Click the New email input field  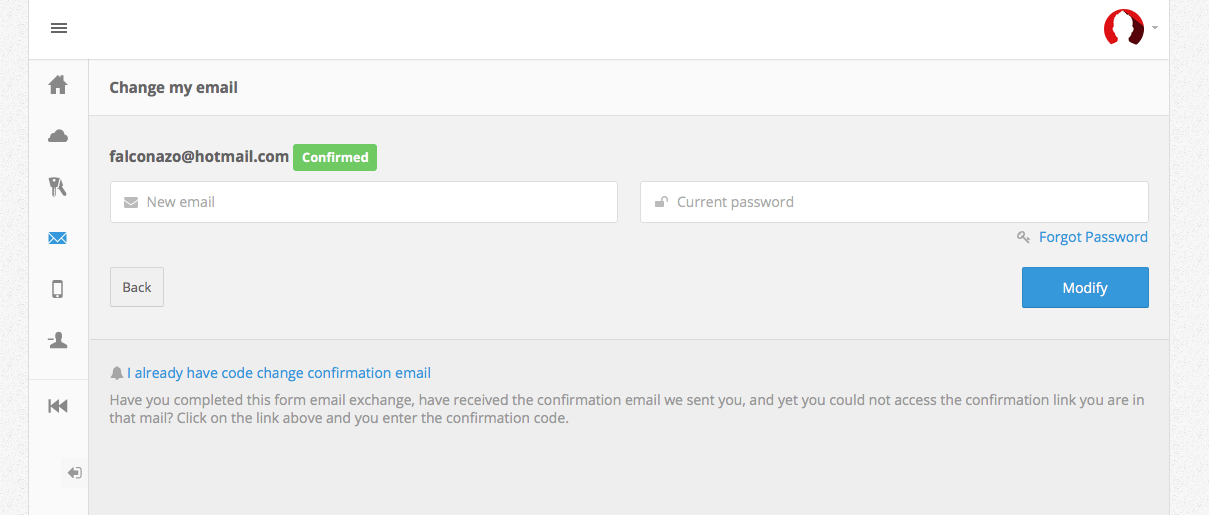point(364,202)
